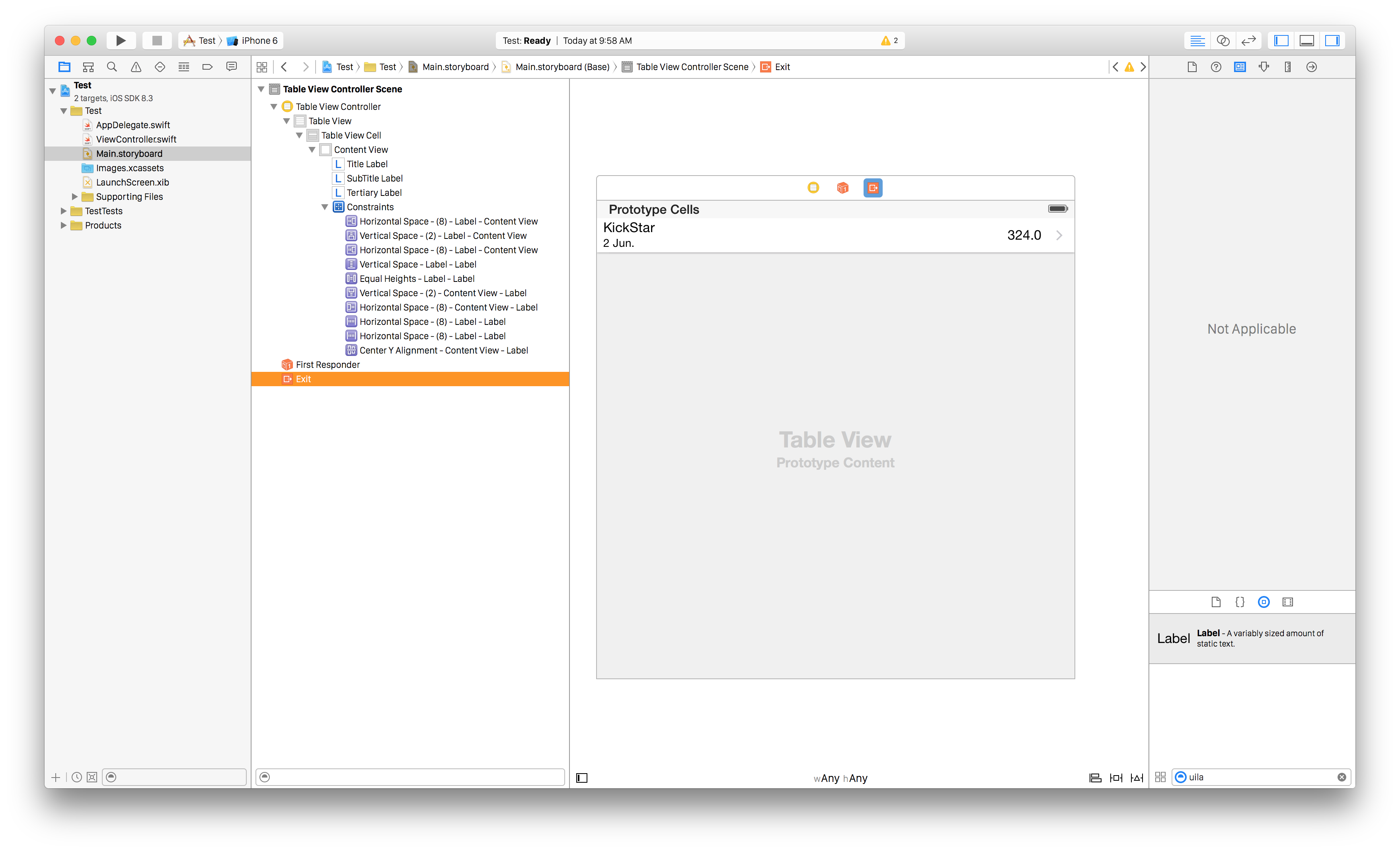This screenshot has width=1400, height=852.
Task: Expand the TestTests folder
Action: point(64,211)
